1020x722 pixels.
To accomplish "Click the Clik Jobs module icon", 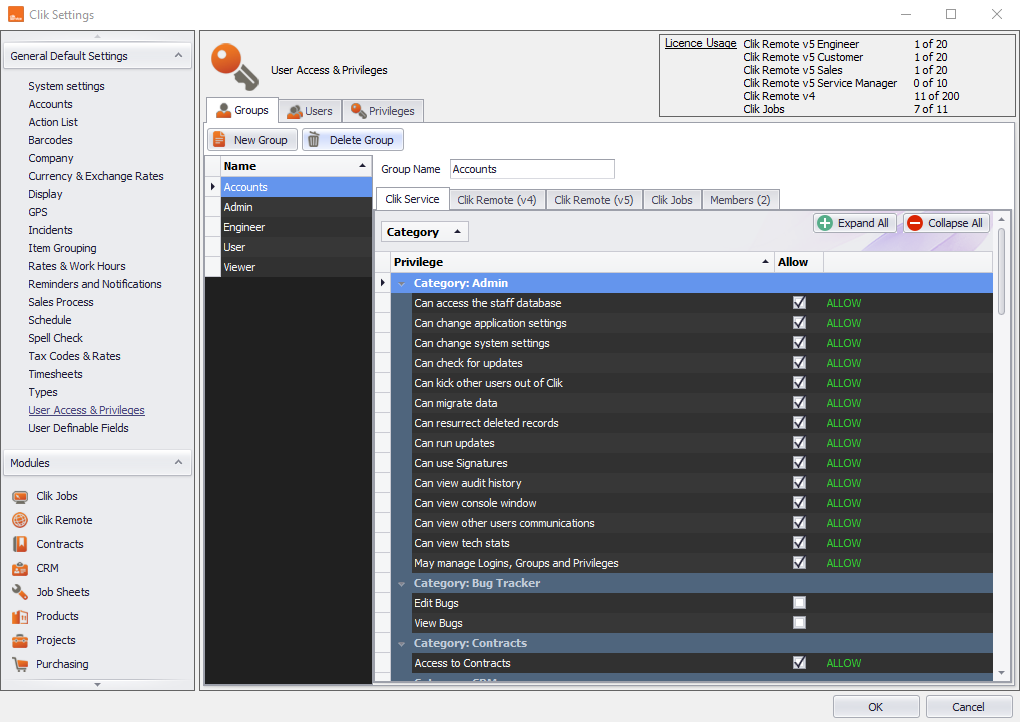I will (20, 497).
